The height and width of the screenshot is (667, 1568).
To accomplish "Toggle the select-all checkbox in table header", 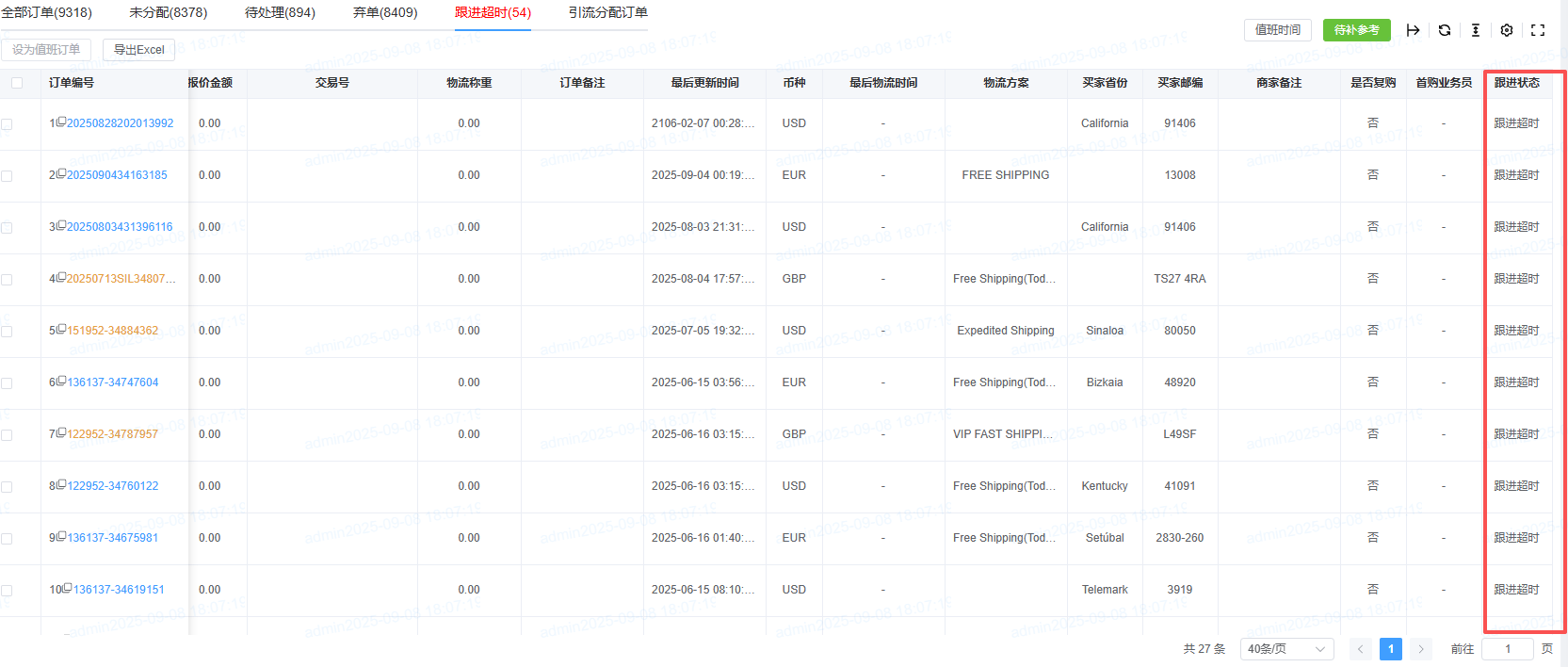I will (x=17, y=83).
